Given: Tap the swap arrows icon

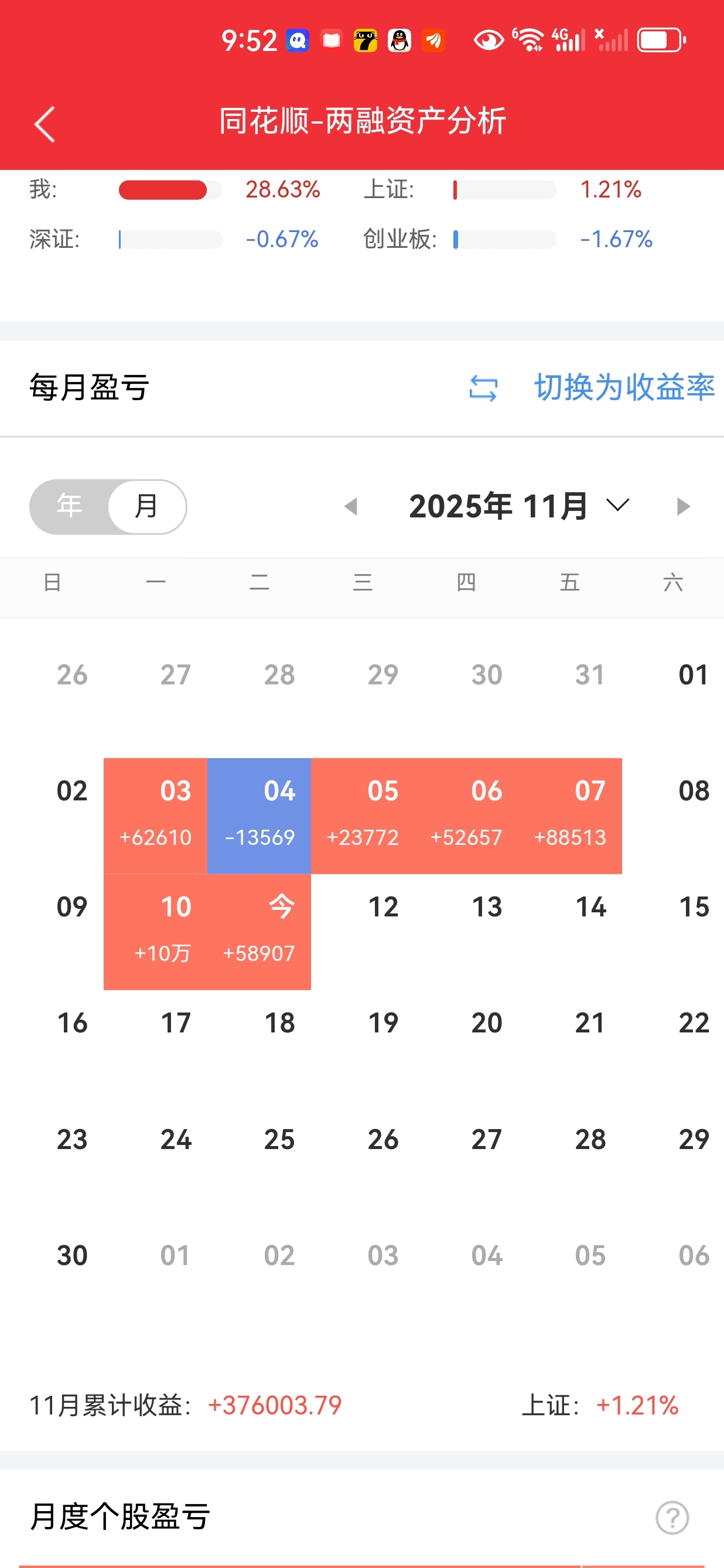Looking at the screenshot, I should tap(484, 388).
